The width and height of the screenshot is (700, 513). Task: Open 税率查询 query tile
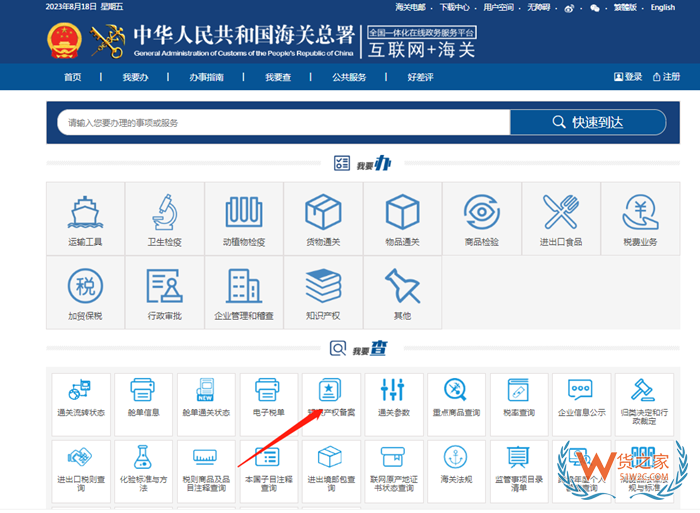(519, 405)
